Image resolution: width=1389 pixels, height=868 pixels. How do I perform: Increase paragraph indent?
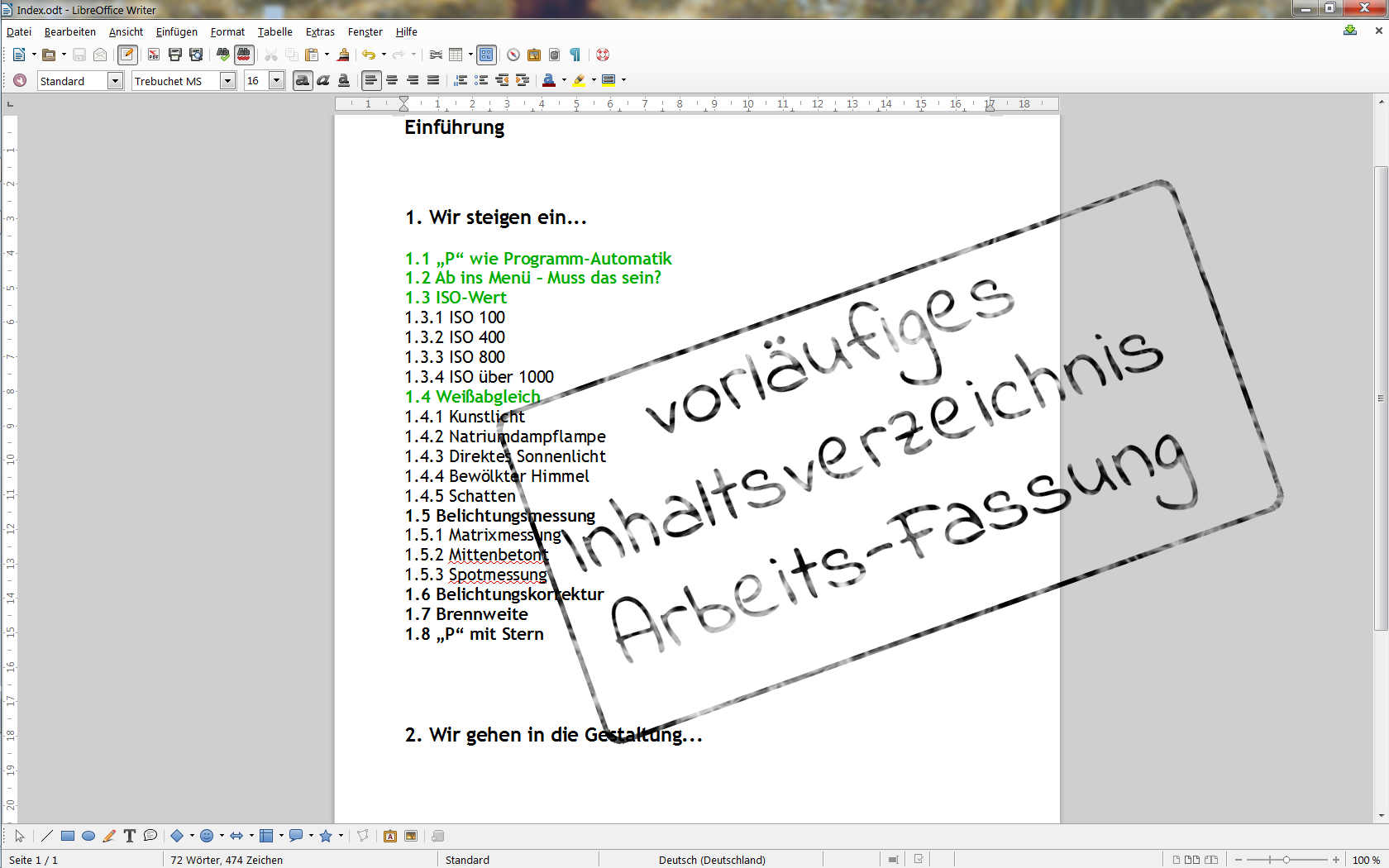[x=523, y=80]
